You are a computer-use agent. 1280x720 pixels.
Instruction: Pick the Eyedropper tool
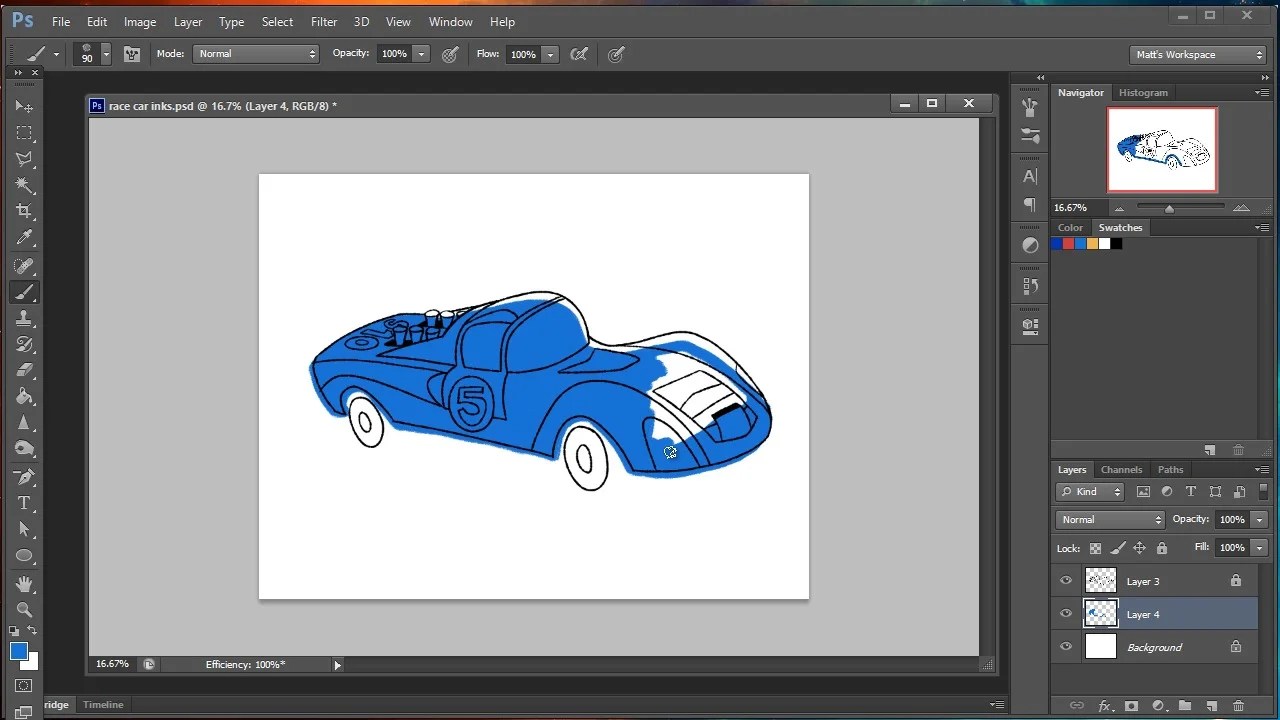coord(24,238)
